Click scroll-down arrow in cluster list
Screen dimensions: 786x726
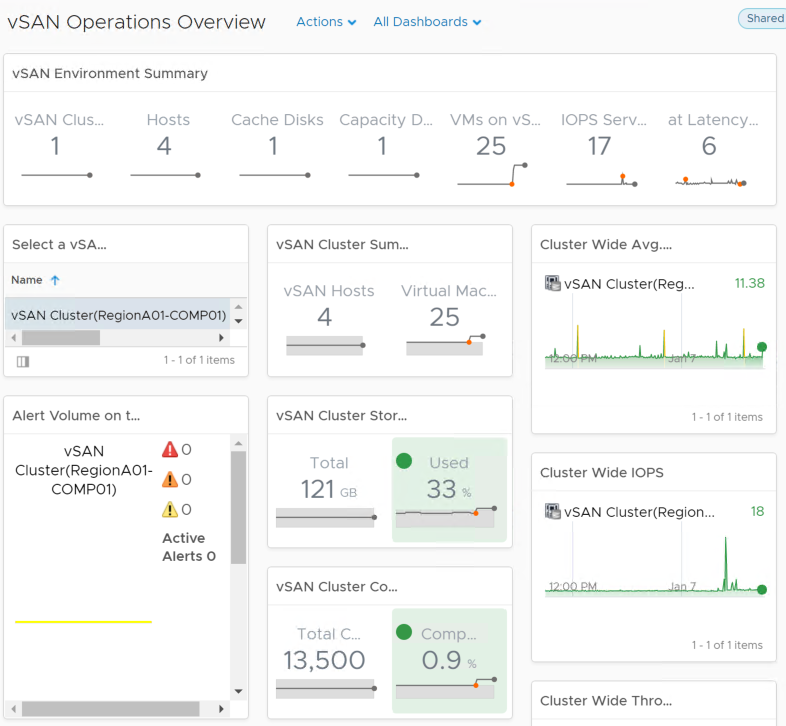tap(239, 321)
